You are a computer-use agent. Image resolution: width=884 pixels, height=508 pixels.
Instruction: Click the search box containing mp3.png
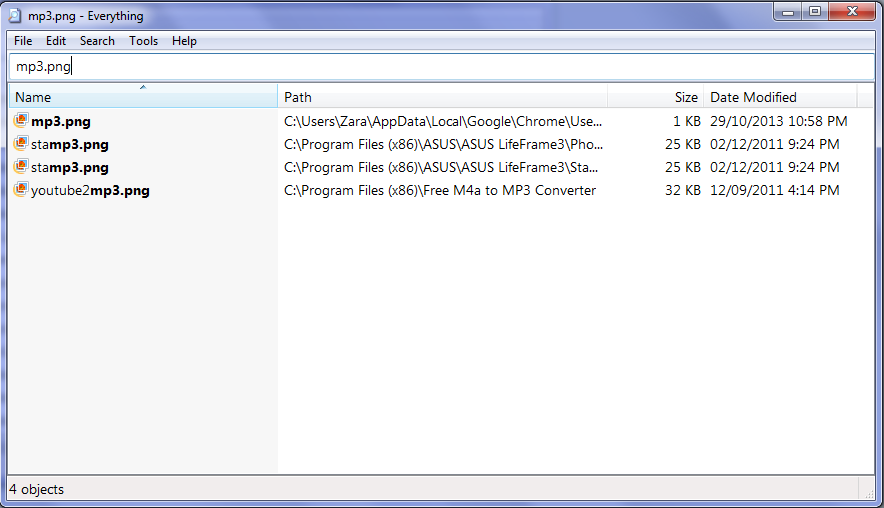pyautogui.click(x=441, y=67)
